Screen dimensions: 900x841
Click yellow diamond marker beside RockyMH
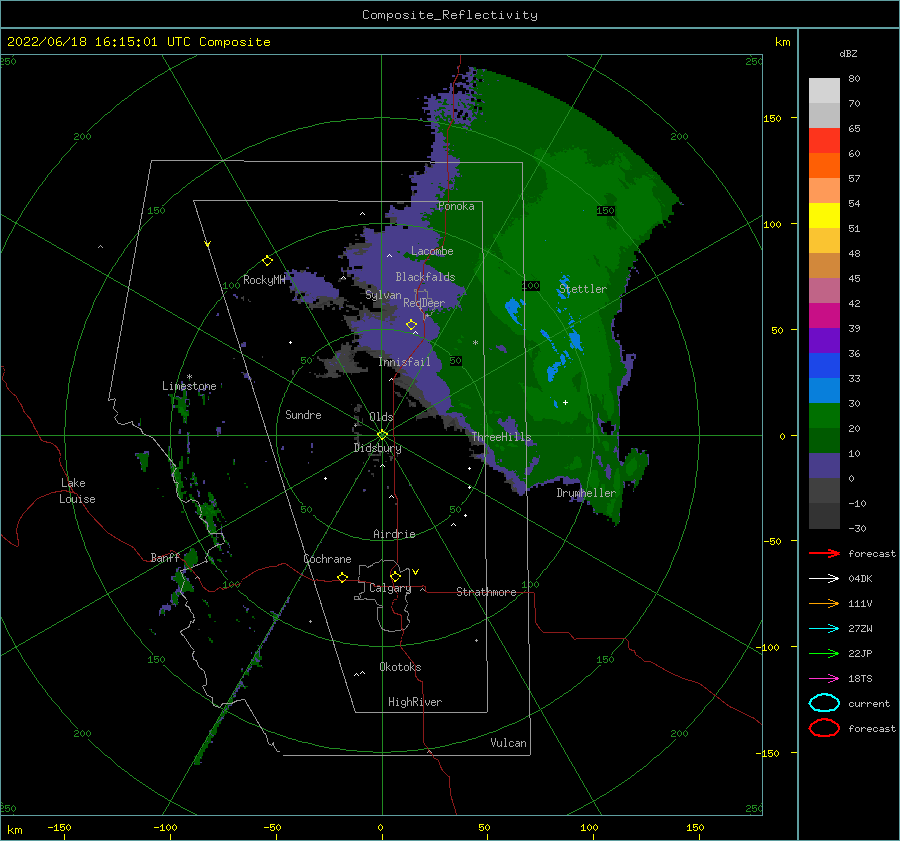pos(267,261)
